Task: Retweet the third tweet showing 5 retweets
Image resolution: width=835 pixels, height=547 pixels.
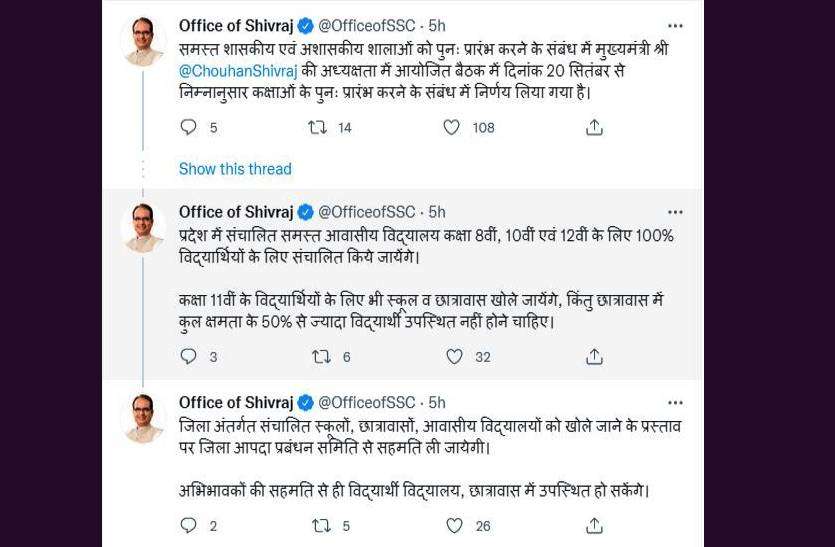Action: [x=321, y=526]
